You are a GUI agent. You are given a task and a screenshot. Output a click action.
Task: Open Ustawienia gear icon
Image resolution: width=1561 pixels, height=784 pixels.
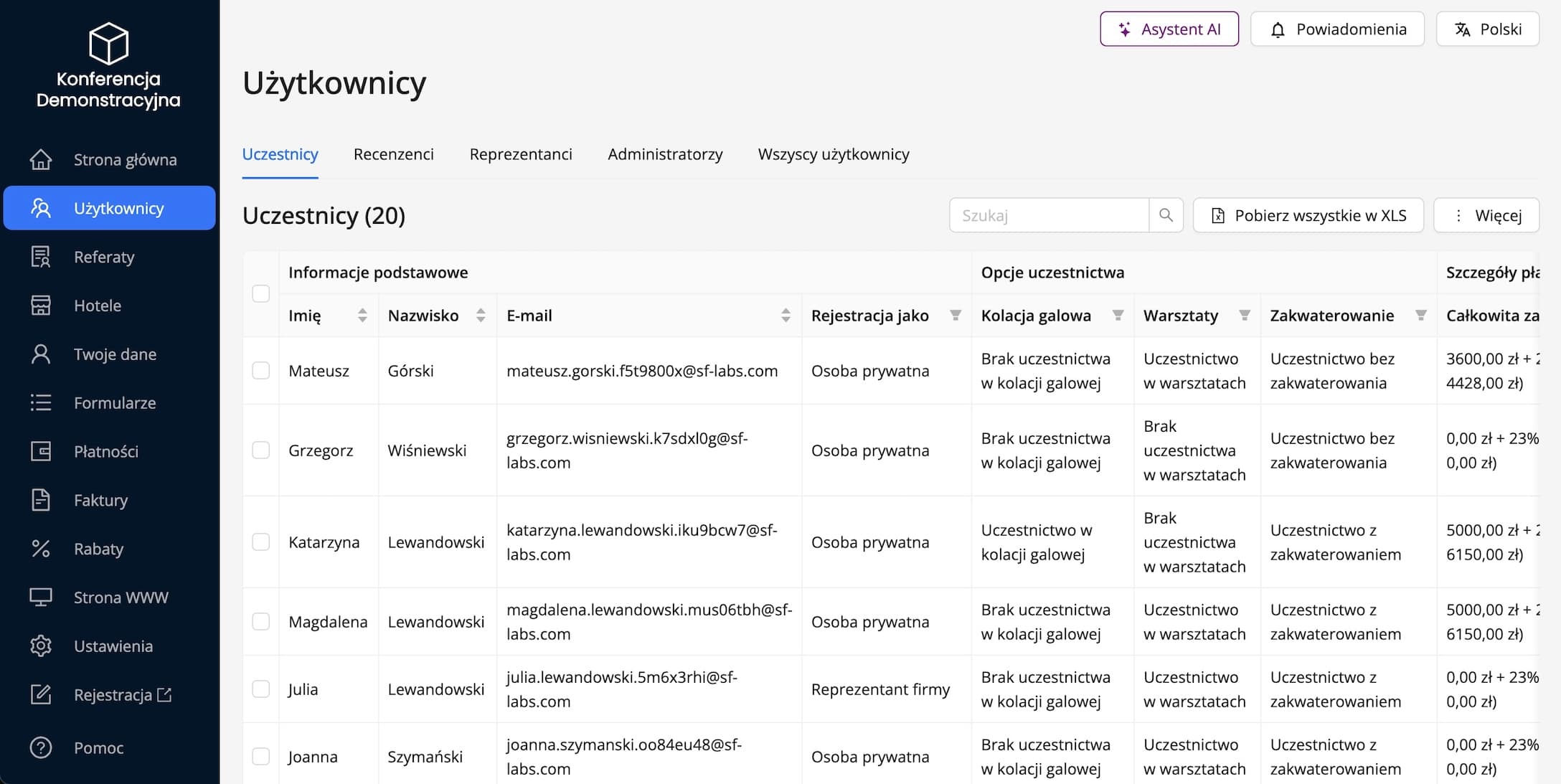(41, 646)
